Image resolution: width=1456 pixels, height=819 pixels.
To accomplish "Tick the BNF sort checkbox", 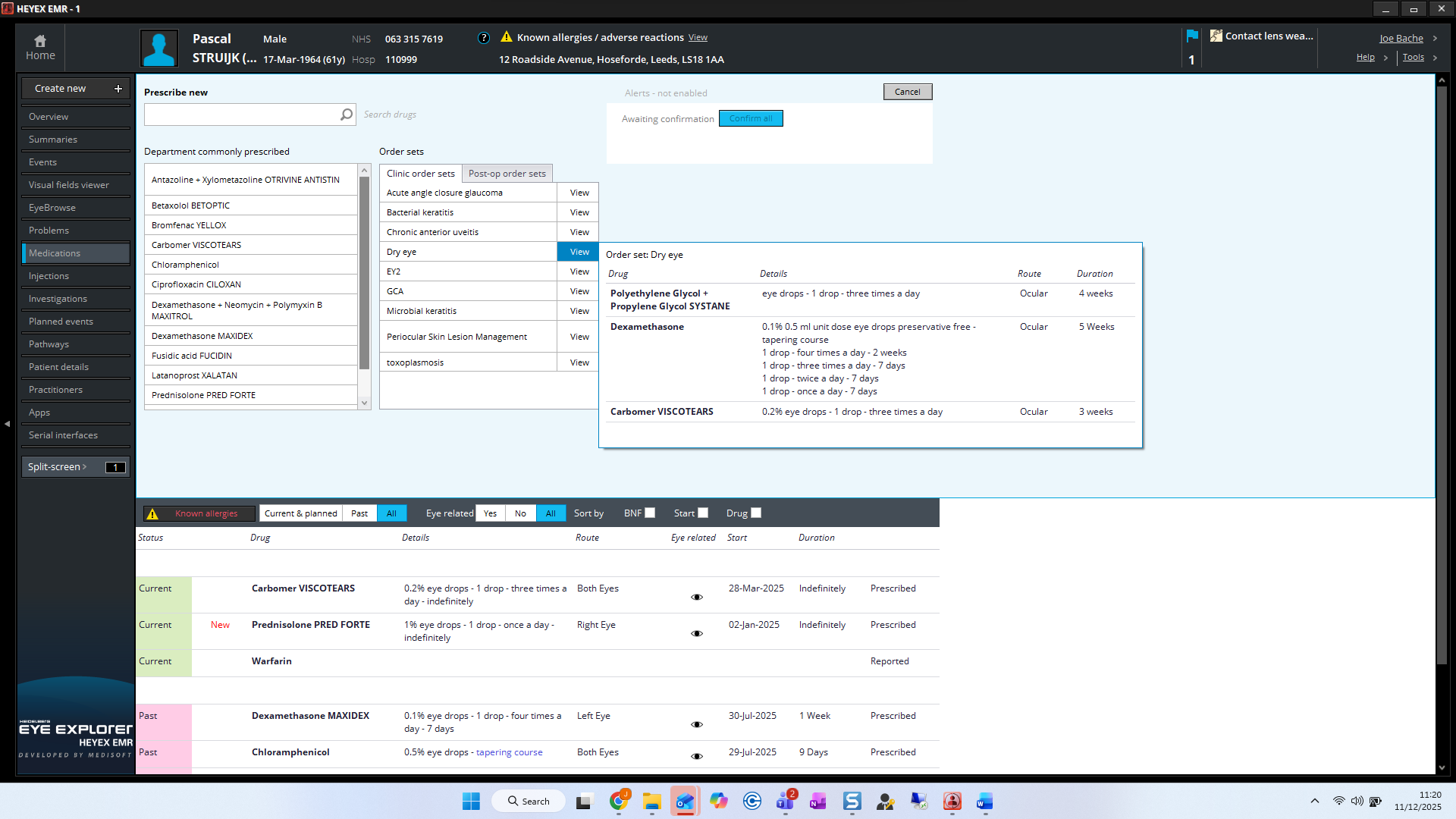I will pos(650,513).
